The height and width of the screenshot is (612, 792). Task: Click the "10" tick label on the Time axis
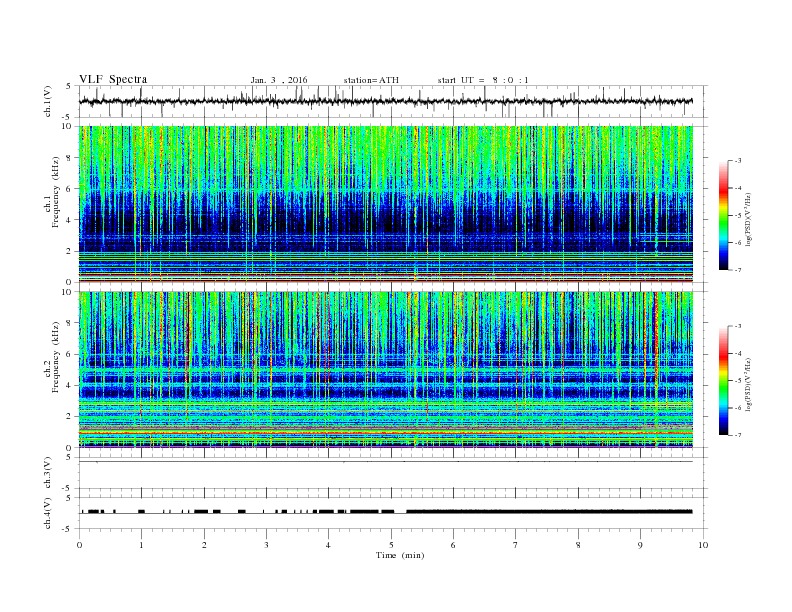tap(703, 545)
